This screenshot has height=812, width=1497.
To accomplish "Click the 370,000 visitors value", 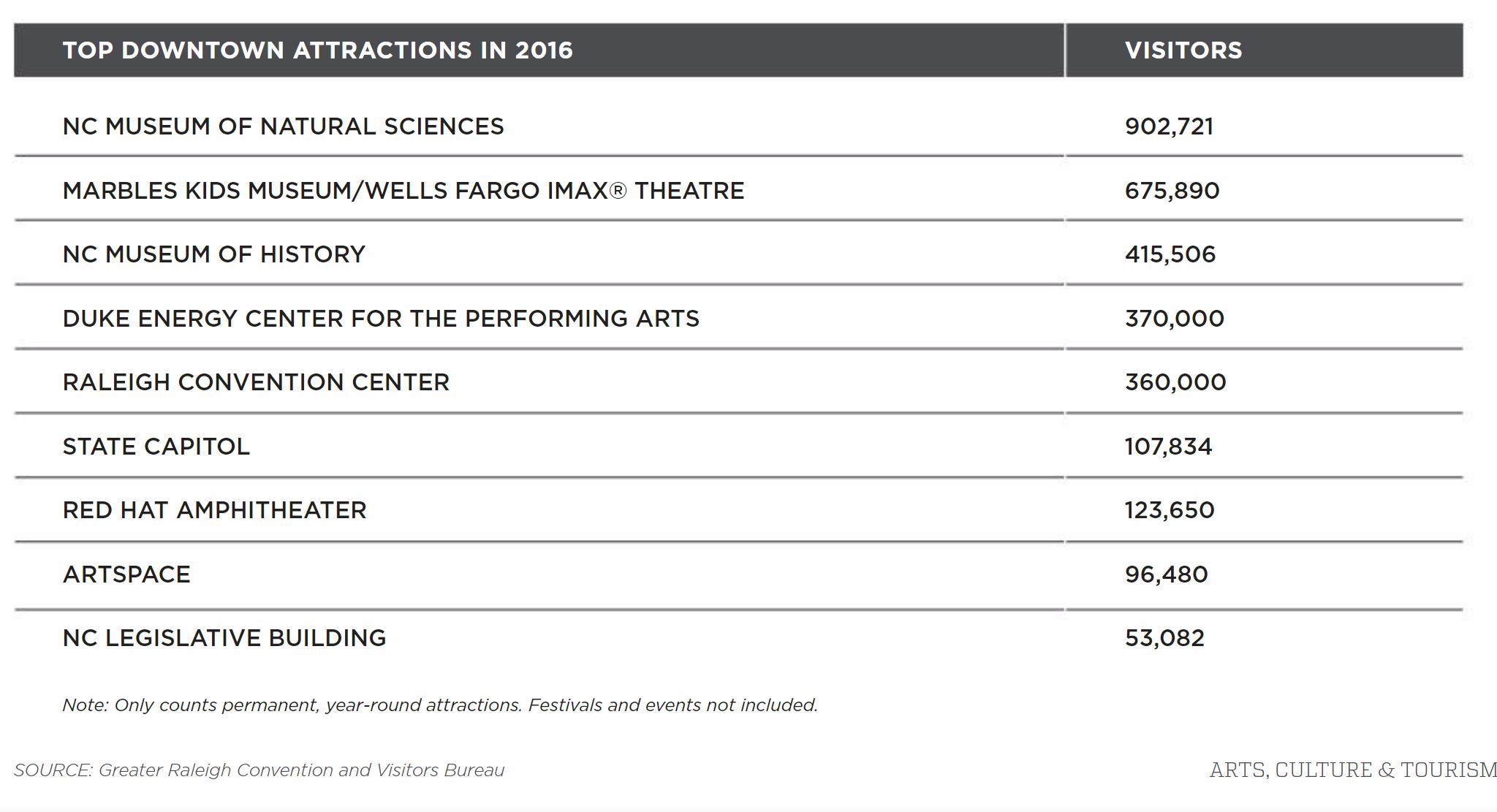I will pos(1174,319).
